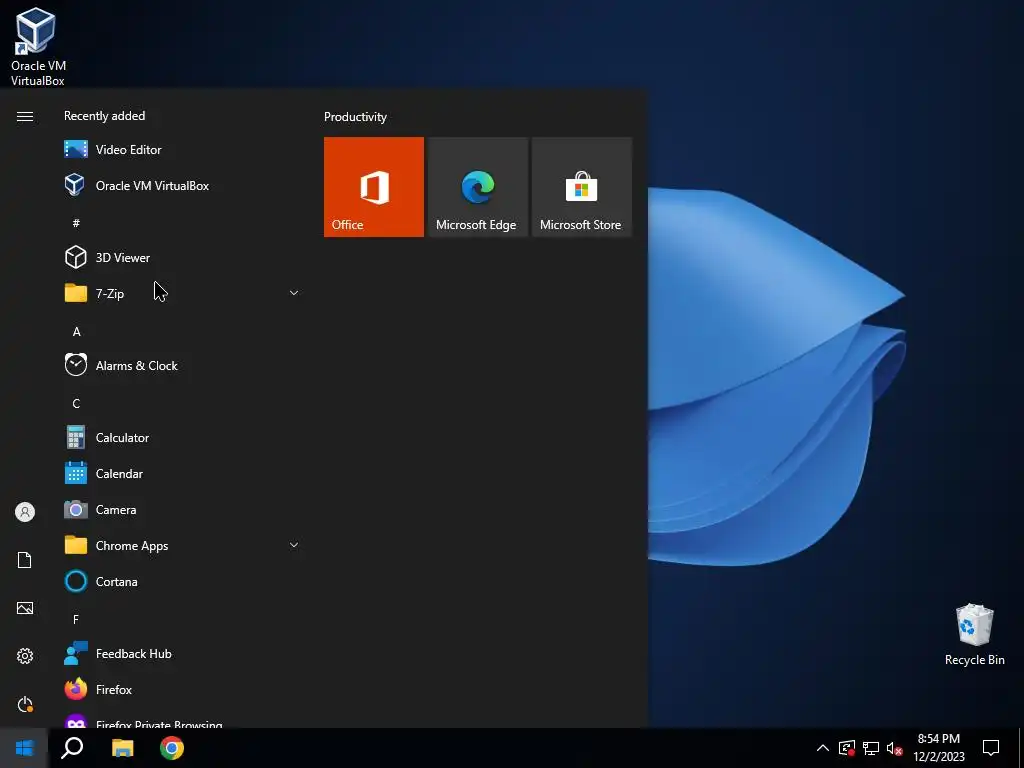1024x768 pixels.
Task: Open File Explorer from the taskbar
Action: tap(123, 748)
